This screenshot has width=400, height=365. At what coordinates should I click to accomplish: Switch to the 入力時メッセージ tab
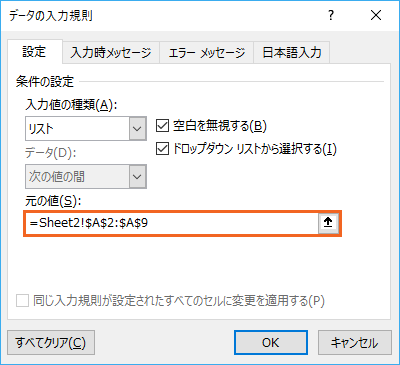click(x=111, y=53)
